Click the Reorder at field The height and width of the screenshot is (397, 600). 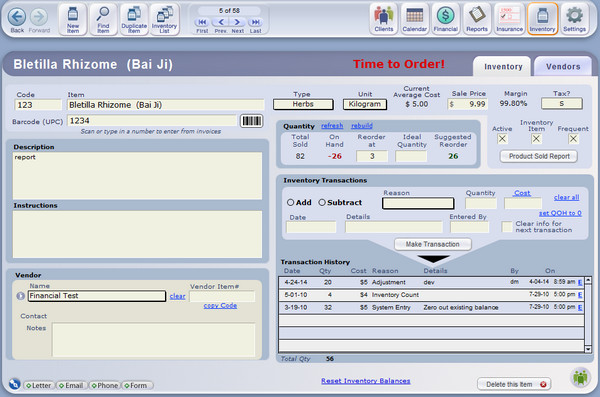(372, 156)
